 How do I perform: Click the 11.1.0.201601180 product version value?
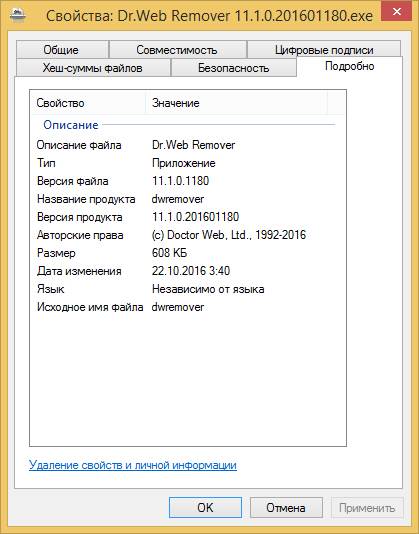point(196,217)
